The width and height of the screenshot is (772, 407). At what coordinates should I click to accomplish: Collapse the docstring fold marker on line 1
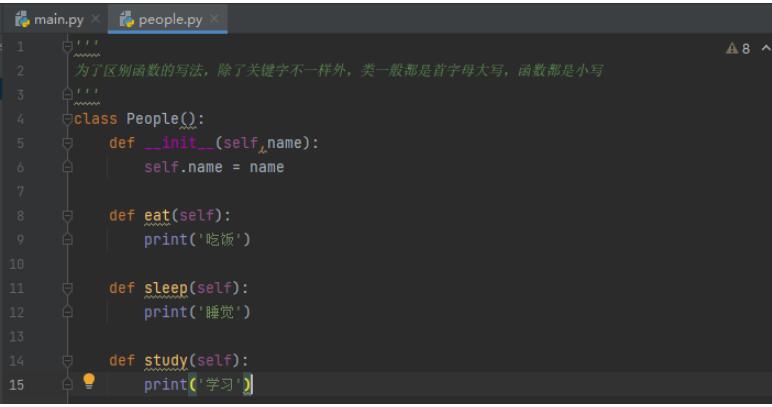point(67,46)
